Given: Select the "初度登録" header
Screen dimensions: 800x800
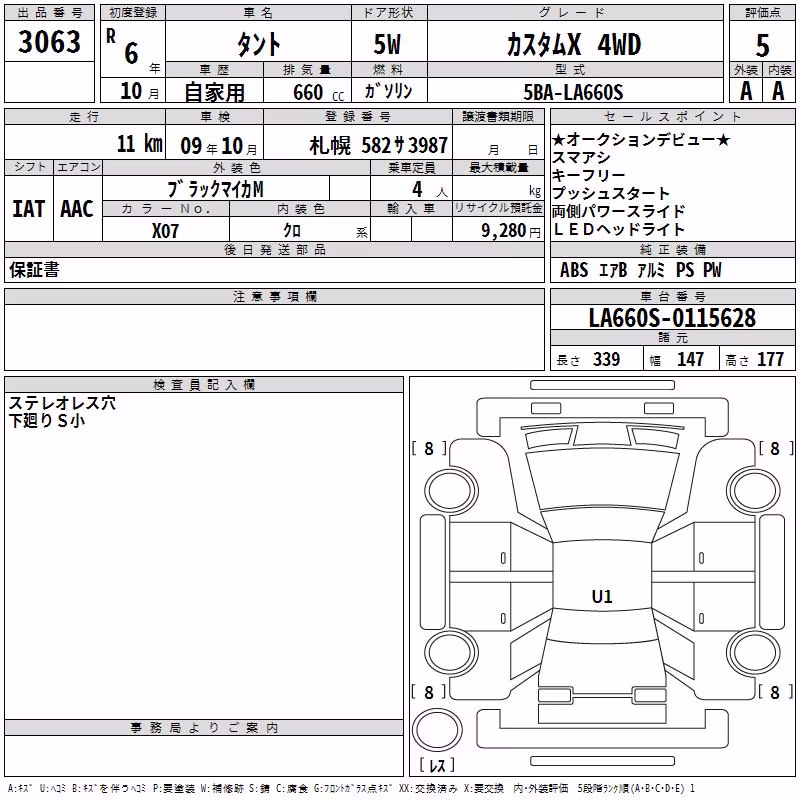Looking at the screenshot, I should [x=133, y=12].
